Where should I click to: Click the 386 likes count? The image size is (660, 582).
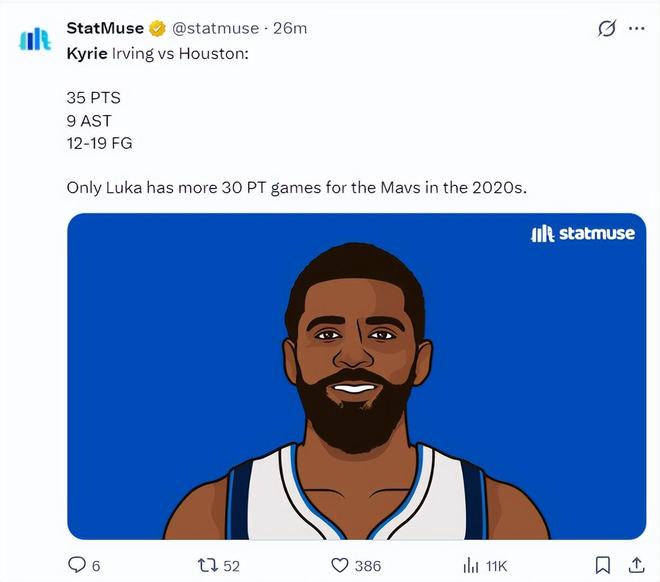click(x=368, y=566)
